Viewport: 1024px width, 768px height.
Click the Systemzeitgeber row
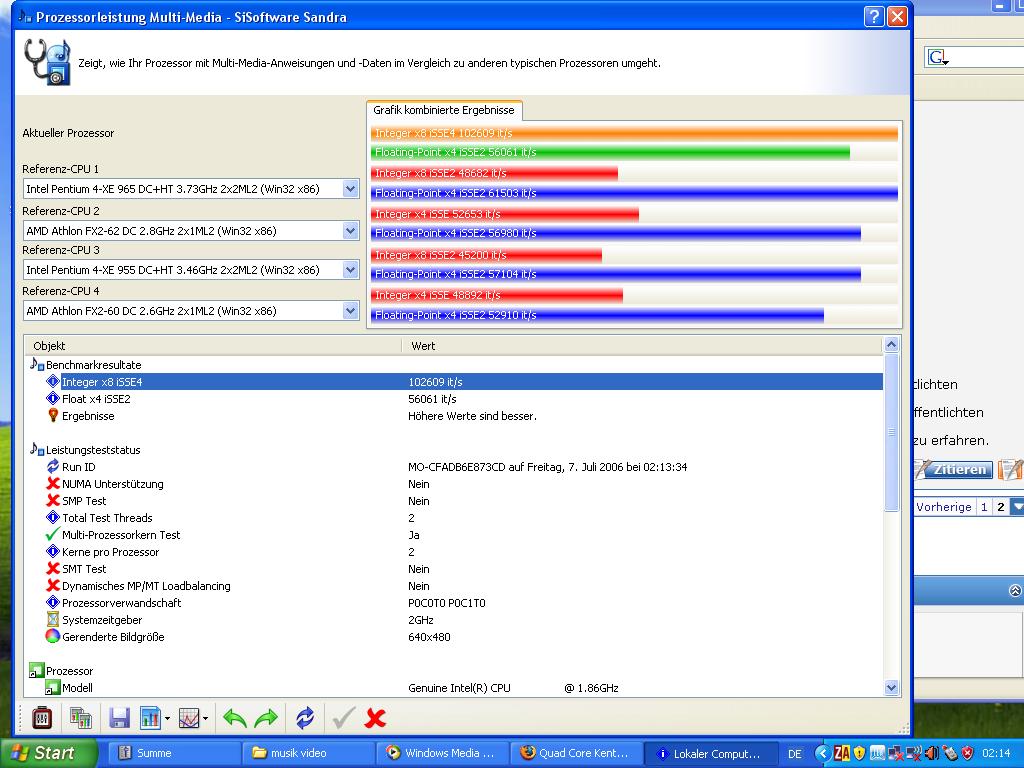point(455,620)
